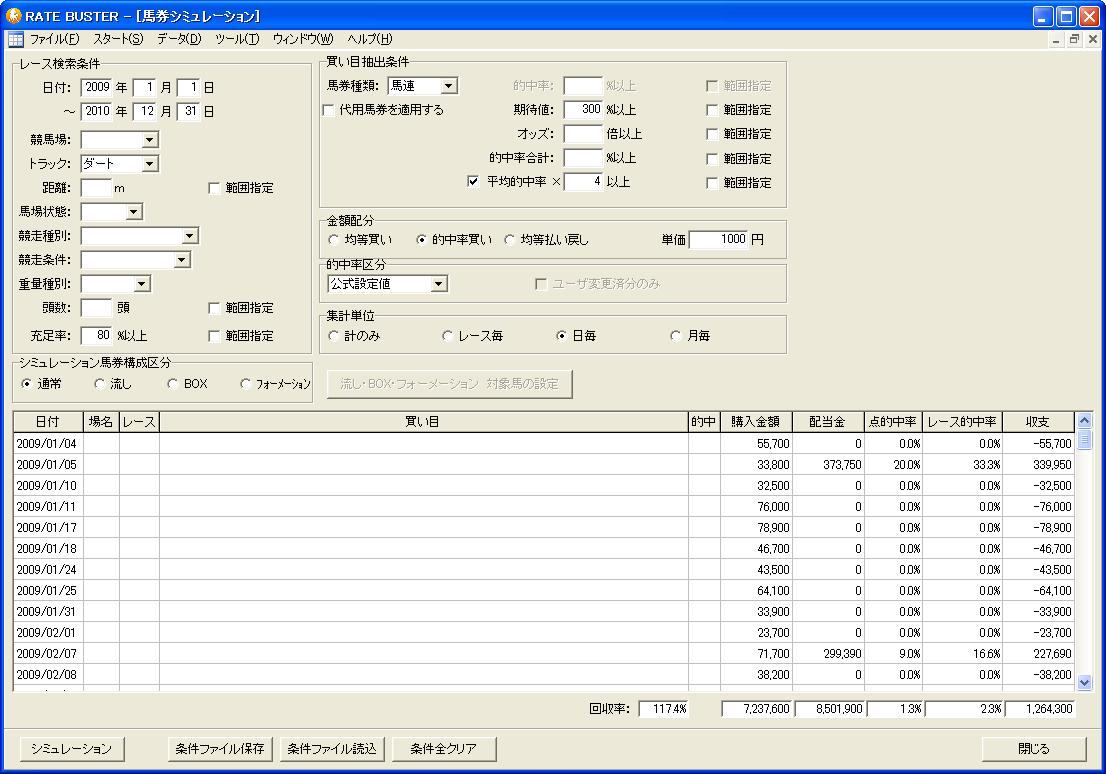The width and height of the screenshot is (1106, 774).
Task: Select 流し ticket composition radio
Action: coord(99,384)
